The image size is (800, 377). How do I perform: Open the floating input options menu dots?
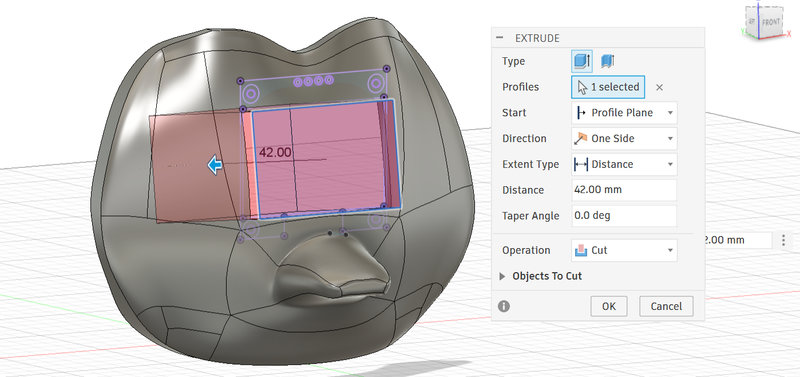[x=783, y=240]
